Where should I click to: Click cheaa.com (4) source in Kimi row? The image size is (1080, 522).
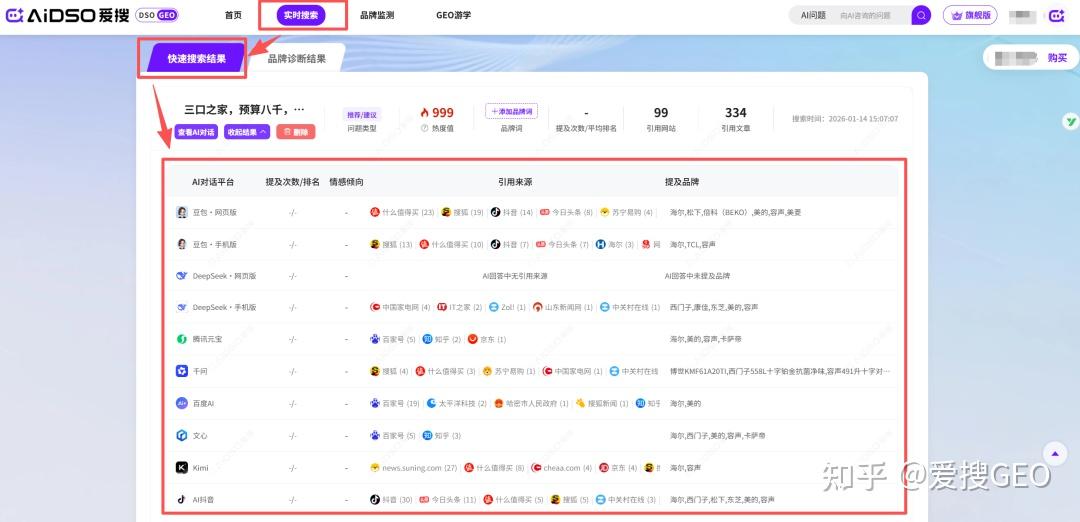click(x=561, y=468)
